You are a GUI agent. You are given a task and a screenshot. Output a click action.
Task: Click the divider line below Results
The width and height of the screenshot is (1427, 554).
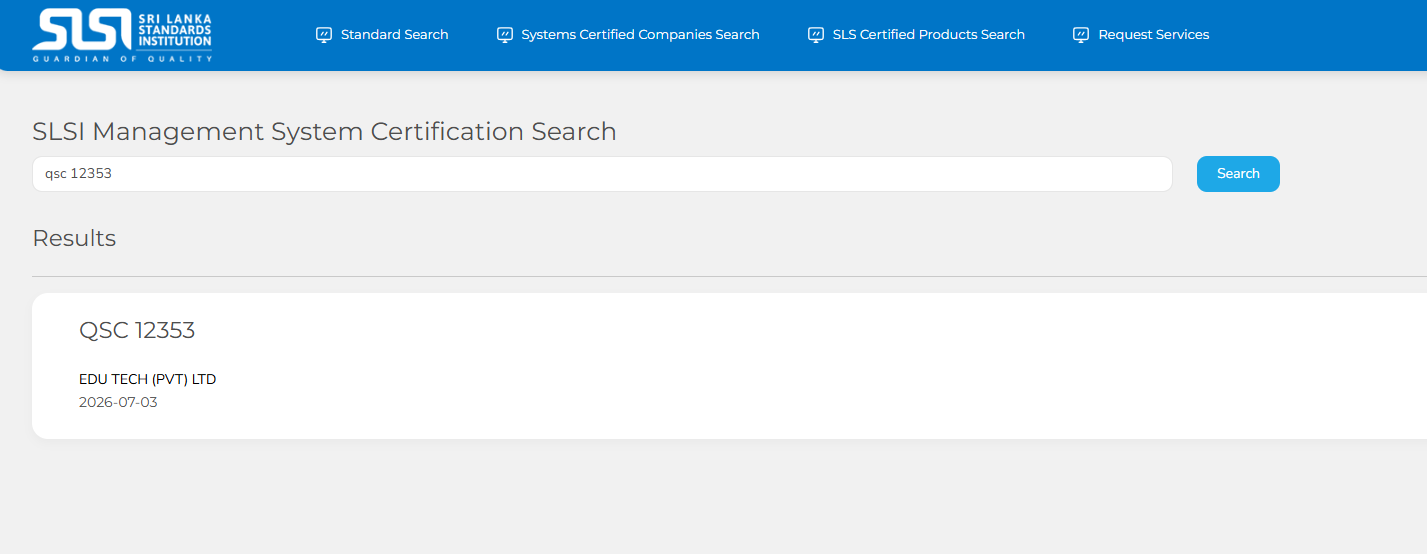click(700, 276)
